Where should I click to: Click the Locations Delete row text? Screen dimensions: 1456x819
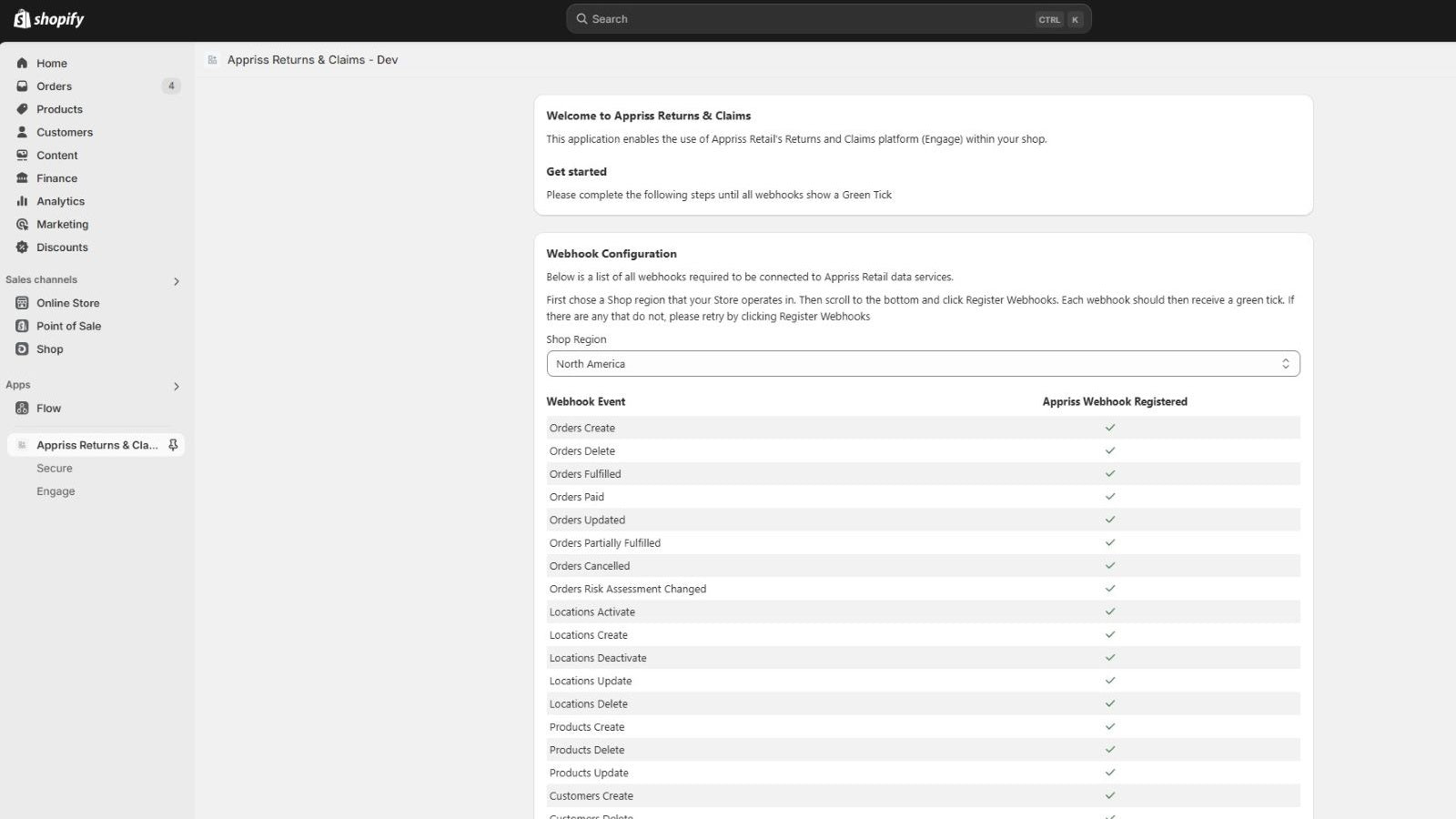pos(589,703)
